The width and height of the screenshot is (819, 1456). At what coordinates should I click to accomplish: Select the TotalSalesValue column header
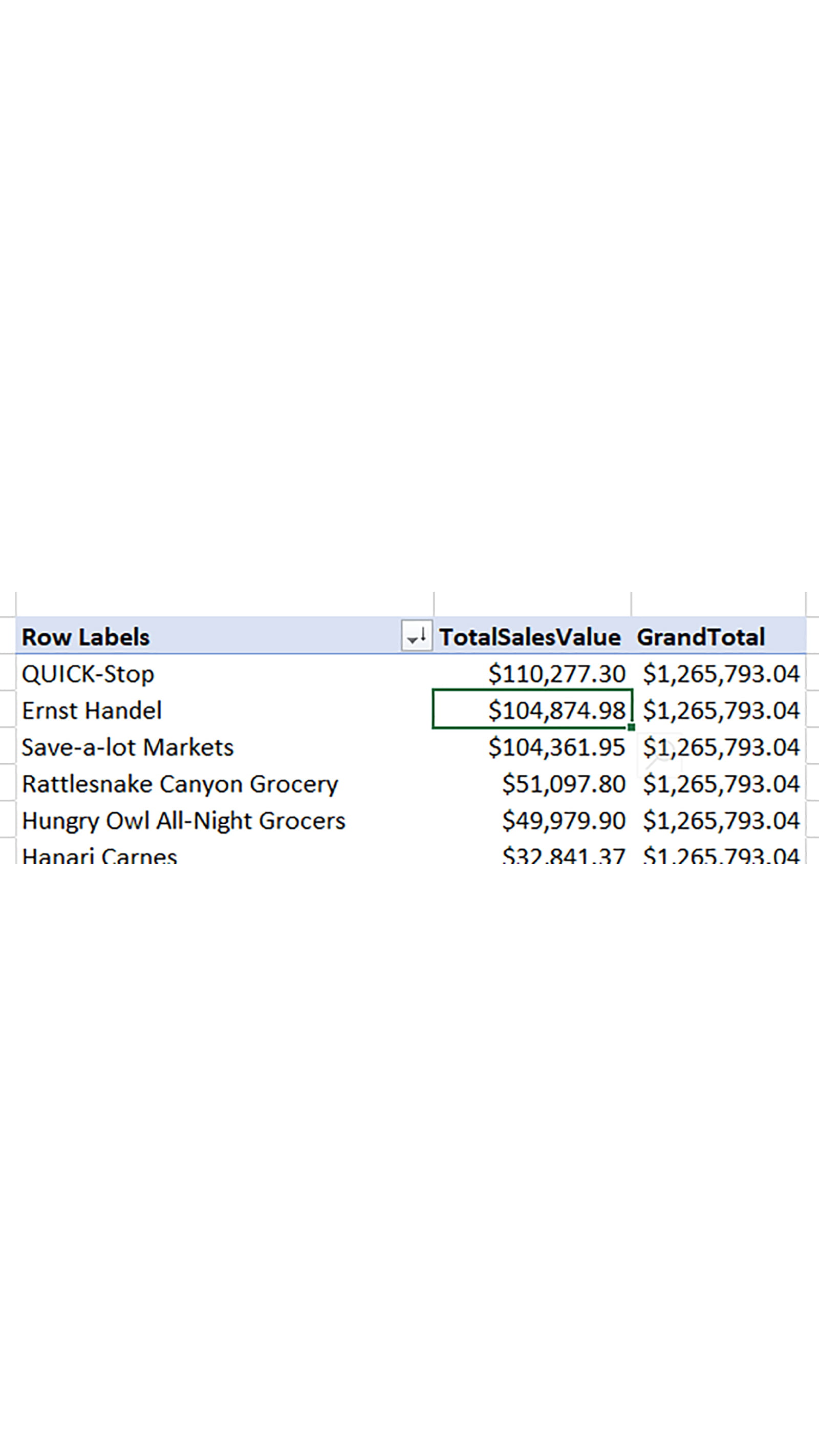click(x=530, y=637)
